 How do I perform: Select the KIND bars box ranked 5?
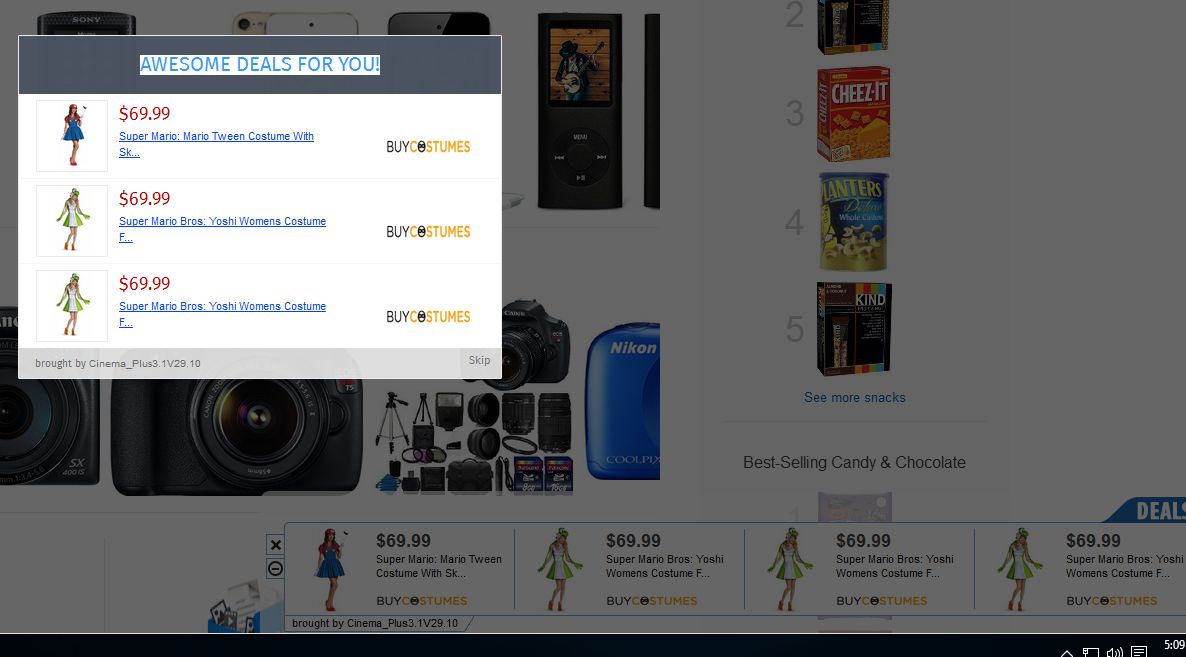(854, 329)
